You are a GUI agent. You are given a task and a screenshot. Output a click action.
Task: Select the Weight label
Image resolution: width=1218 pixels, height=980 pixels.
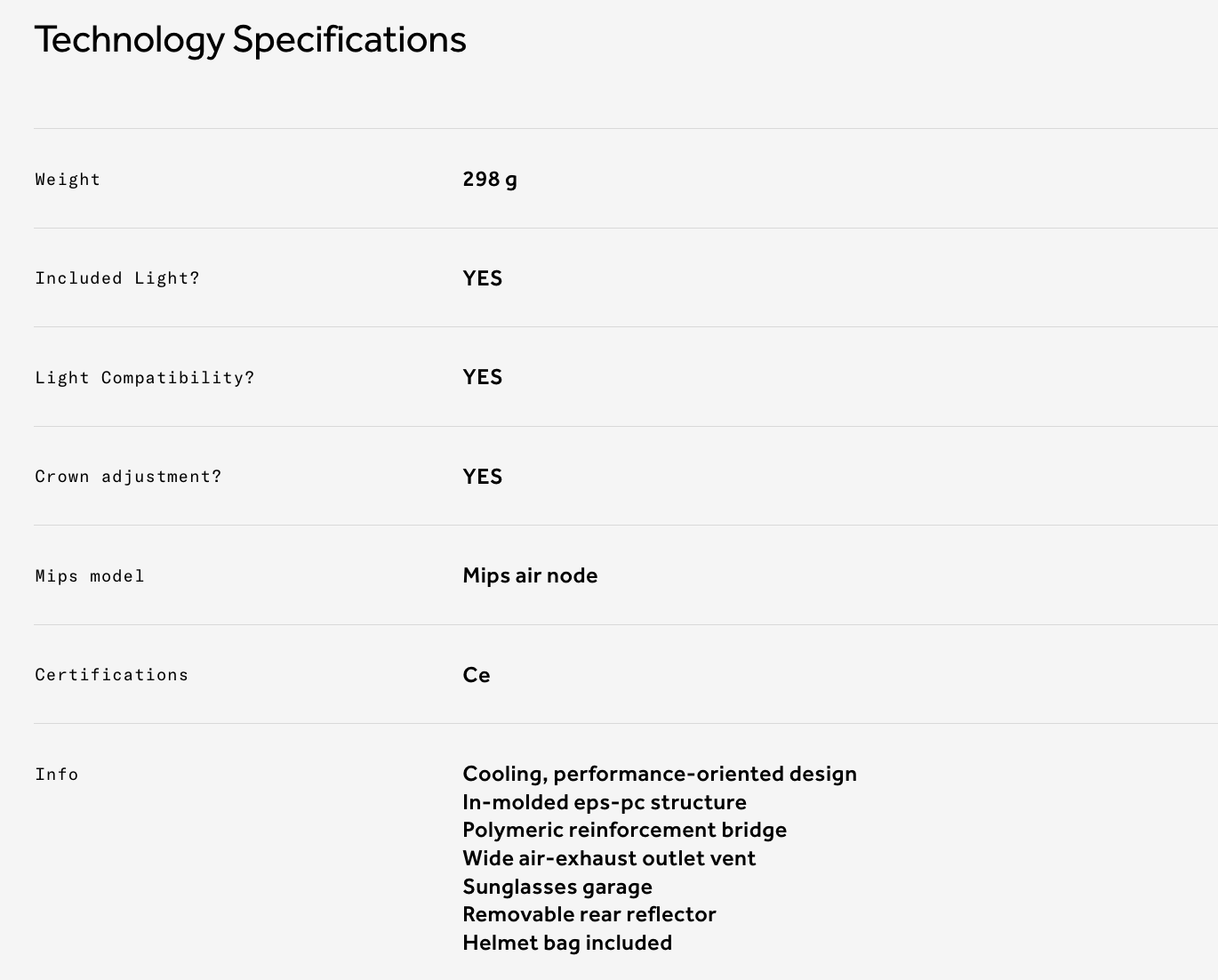click(68, 180)
